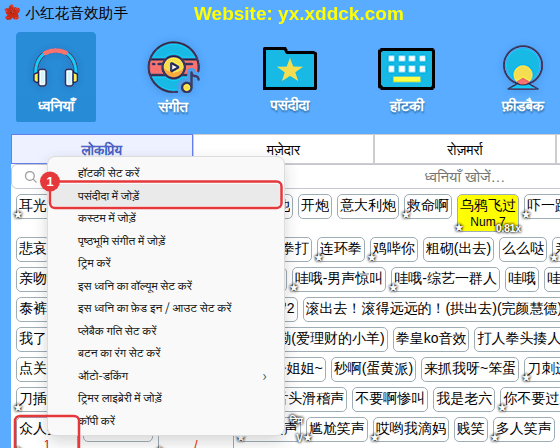Screen dimensions: 560x448
Task: Choose ट्रिम करें from context menu
Action: point(166,263)
